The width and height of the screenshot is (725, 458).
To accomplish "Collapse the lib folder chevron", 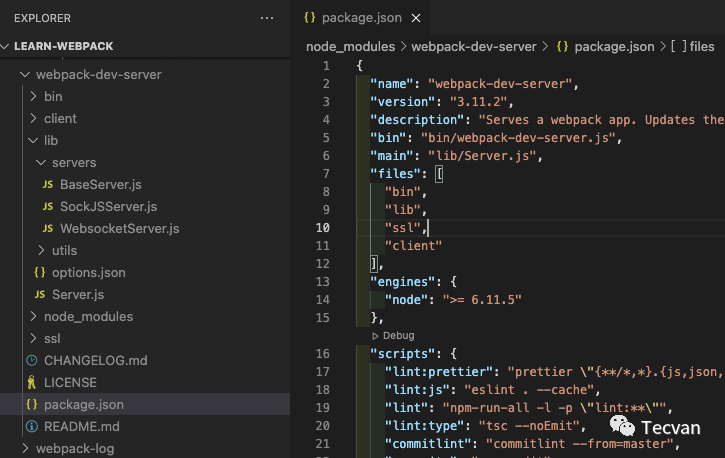I will coord(33,140).
